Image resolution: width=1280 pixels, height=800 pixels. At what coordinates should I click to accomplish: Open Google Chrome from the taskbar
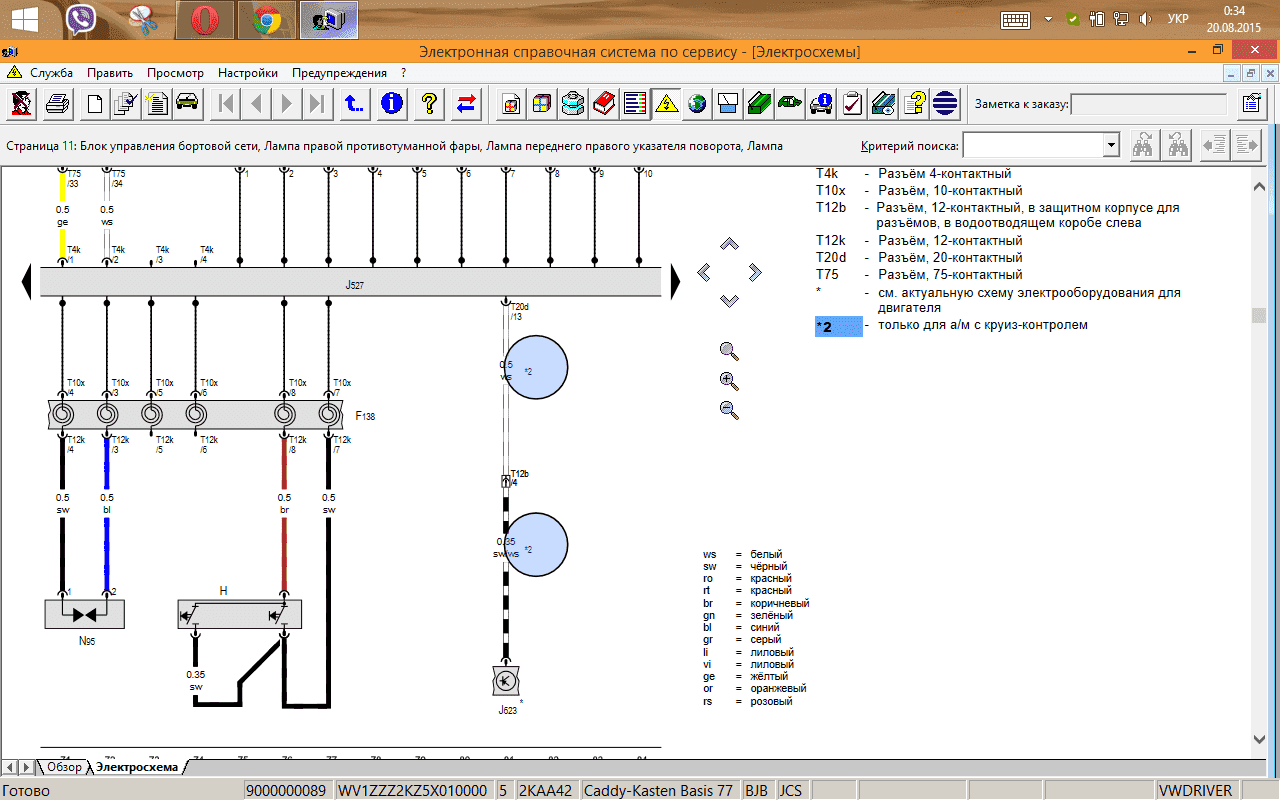coord(266,19)
